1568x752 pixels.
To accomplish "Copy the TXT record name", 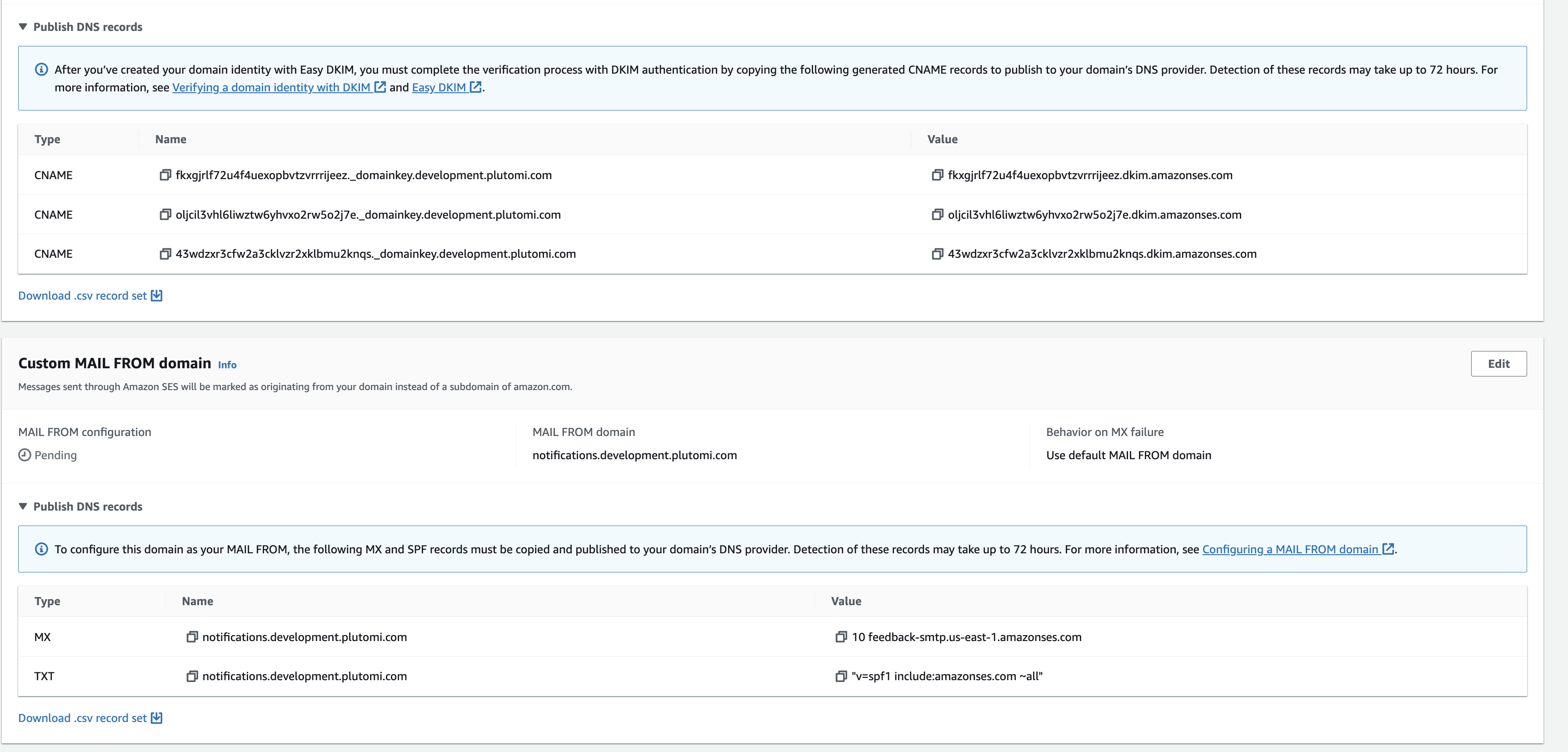I will [192, 677].
